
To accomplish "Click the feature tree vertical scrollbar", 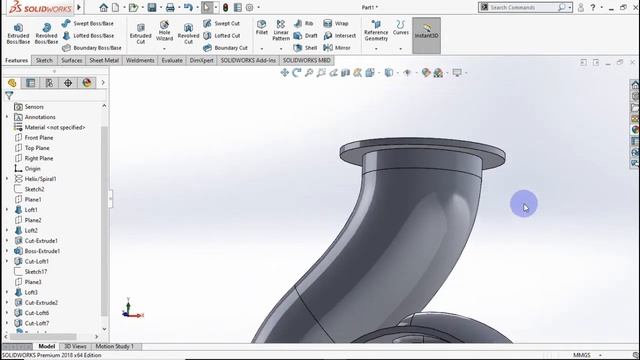I will coord(104,220).
